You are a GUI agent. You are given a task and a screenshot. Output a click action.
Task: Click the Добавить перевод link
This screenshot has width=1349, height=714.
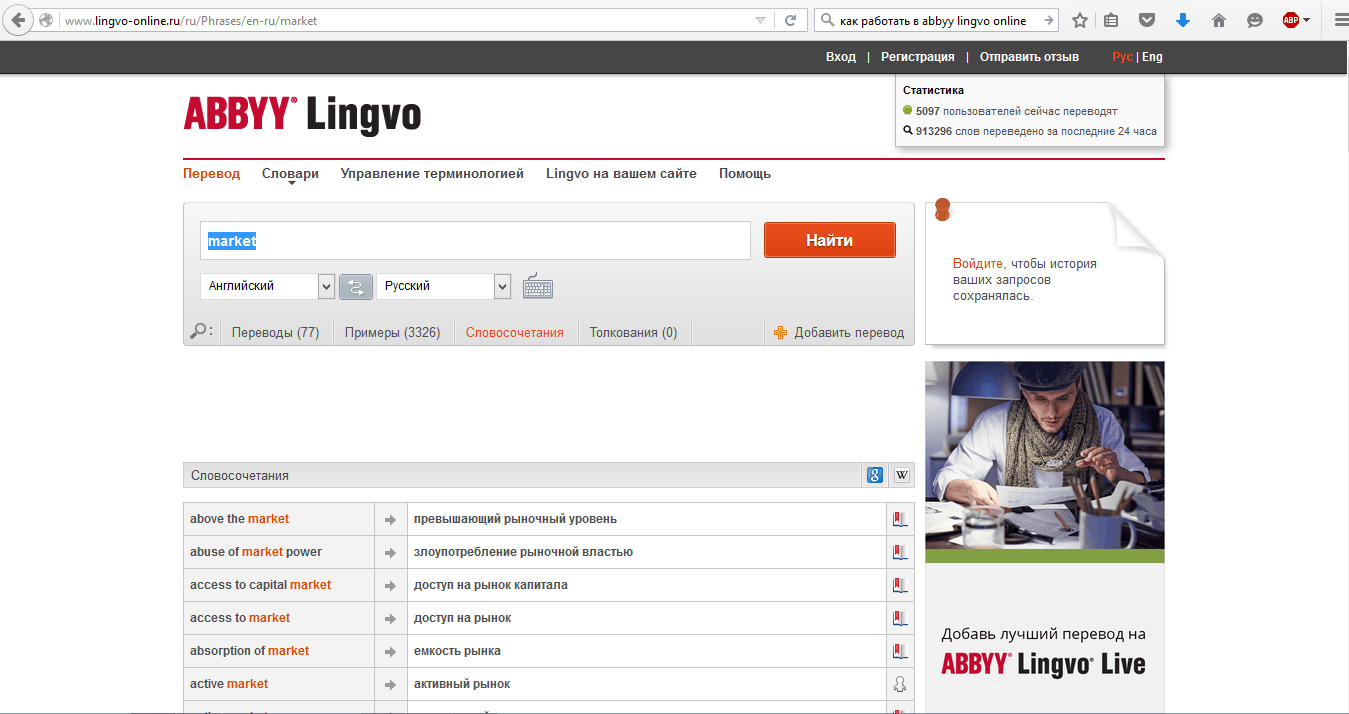(x=849, y=333)
